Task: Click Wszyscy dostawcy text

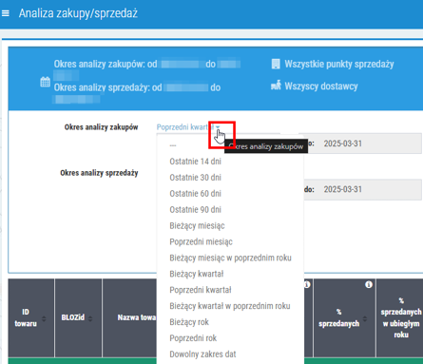Action: tap(321, 86)
